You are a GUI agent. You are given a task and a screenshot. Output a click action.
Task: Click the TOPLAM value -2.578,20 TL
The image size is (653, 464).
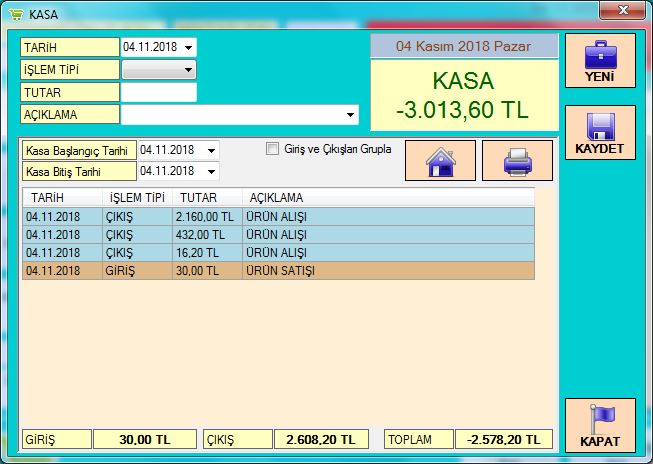click(x=504, y=439)
